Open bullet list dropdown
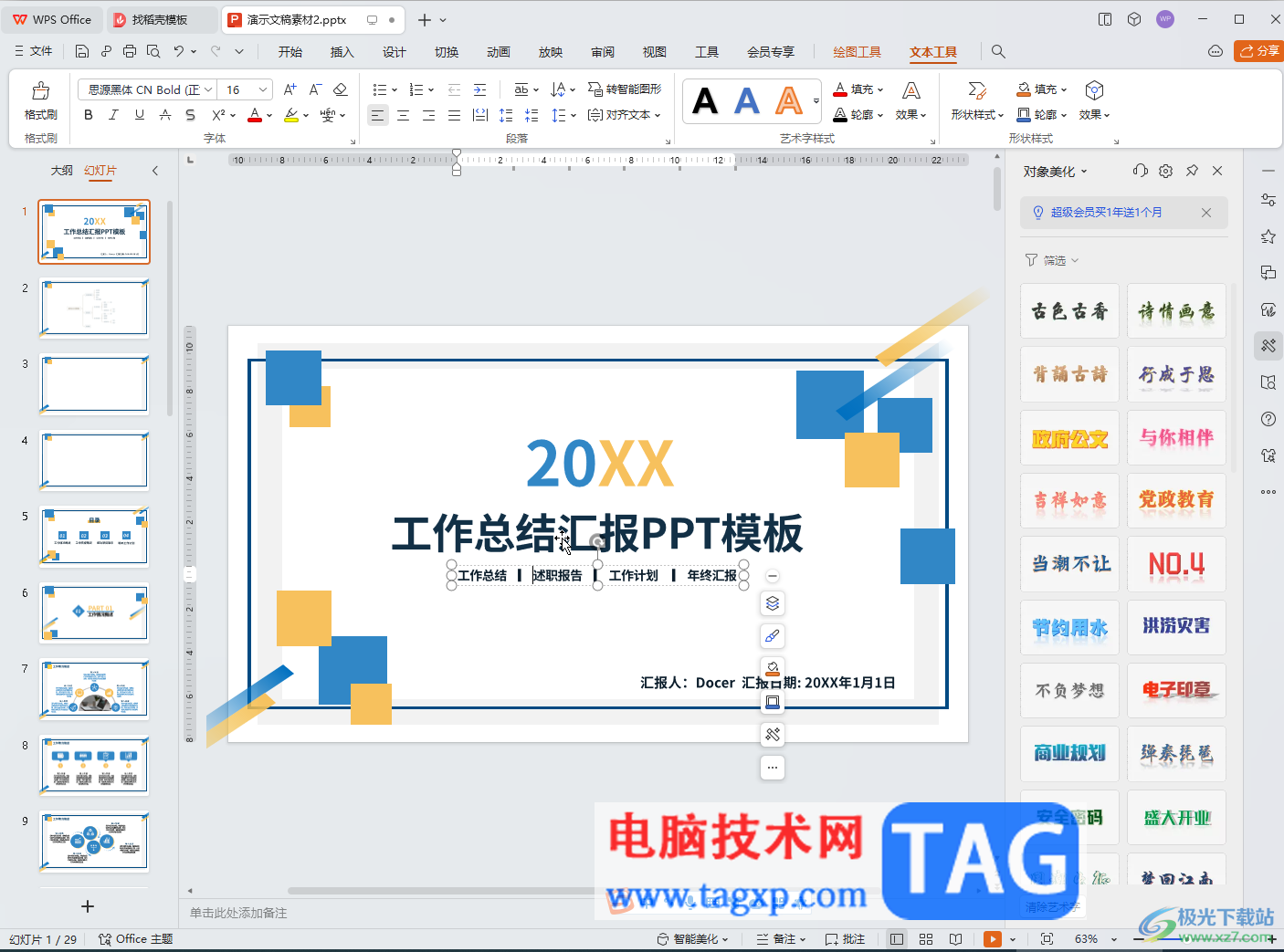The image size is (1284, 952). click(x=394, y=89)
